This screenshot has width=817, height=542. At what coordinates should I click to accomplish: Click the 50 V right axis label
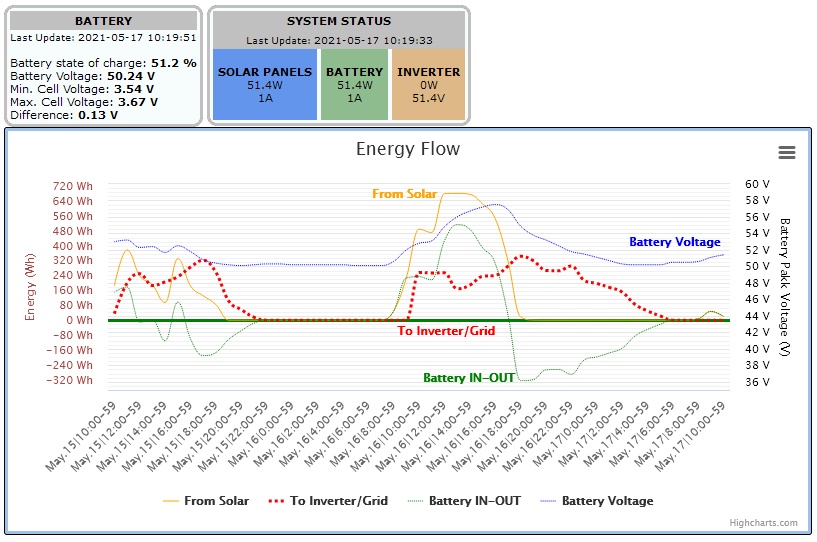click(757, 266)
